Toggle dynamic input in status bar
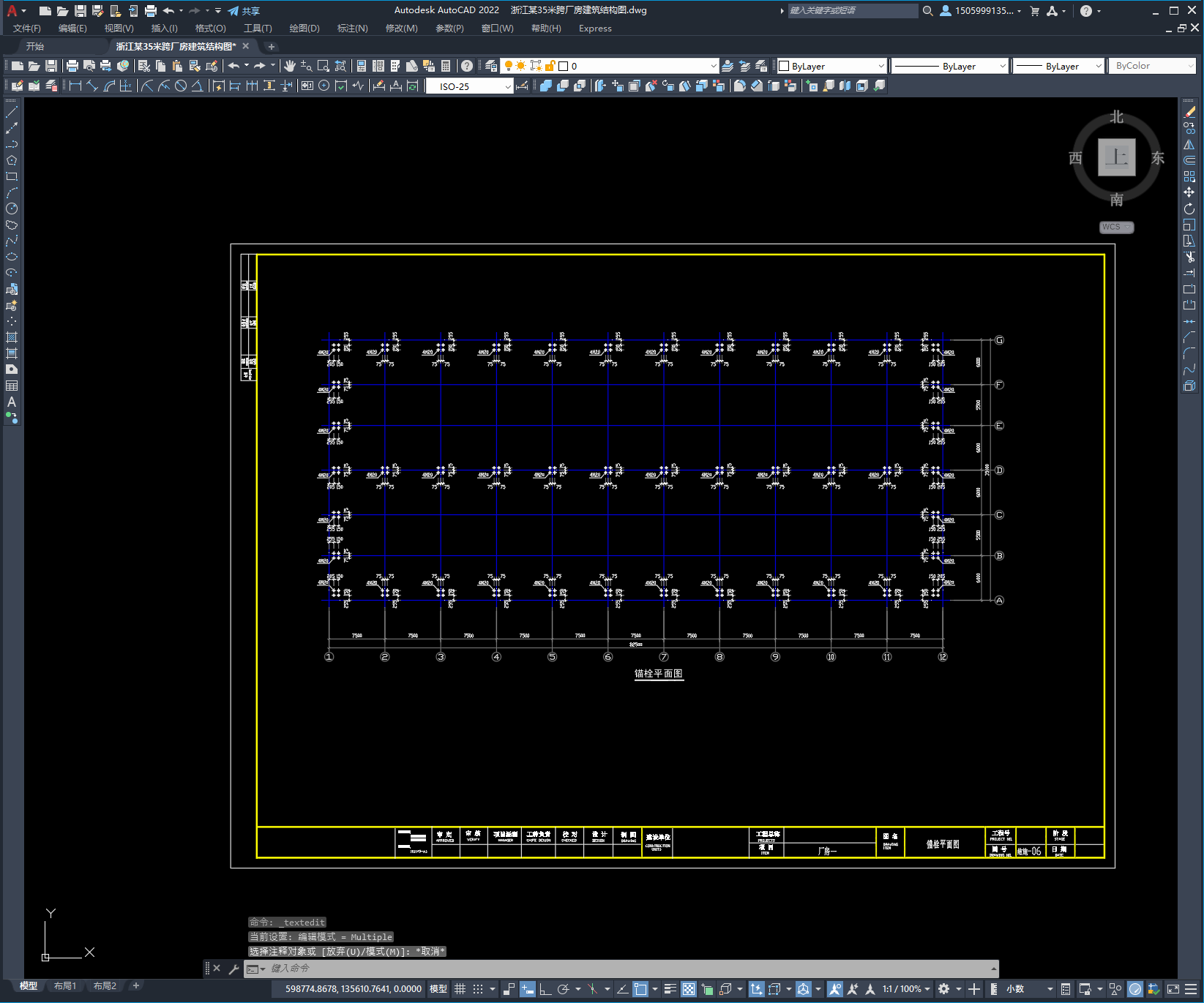The width and height of the screenshot is (1204, 1003). click(x=528, y=989)
